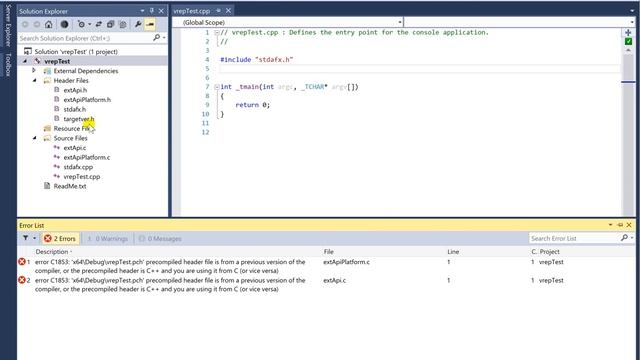Open the Solution Explorer search options dropdown arrow
This screenshot has width=640, height=360.
point(164,38)
